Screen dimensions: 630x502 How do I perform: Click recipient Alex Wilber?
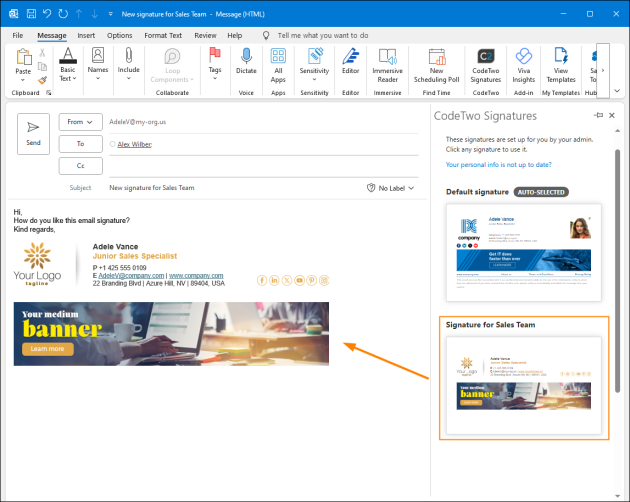coord(135,144)
